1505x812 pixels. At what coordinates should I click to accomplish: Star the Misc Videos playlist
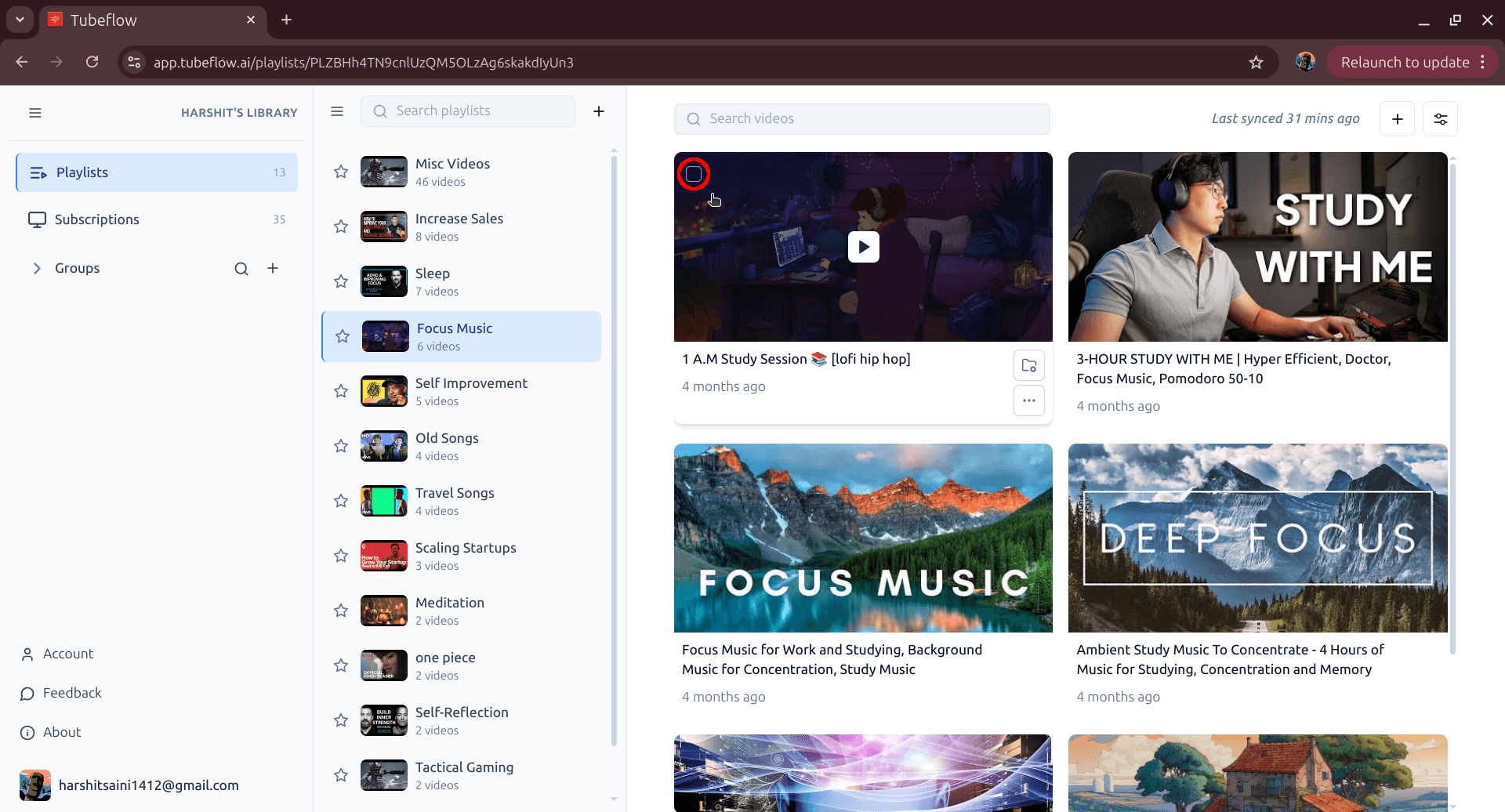pyautogui.click(x=341, y=172)
